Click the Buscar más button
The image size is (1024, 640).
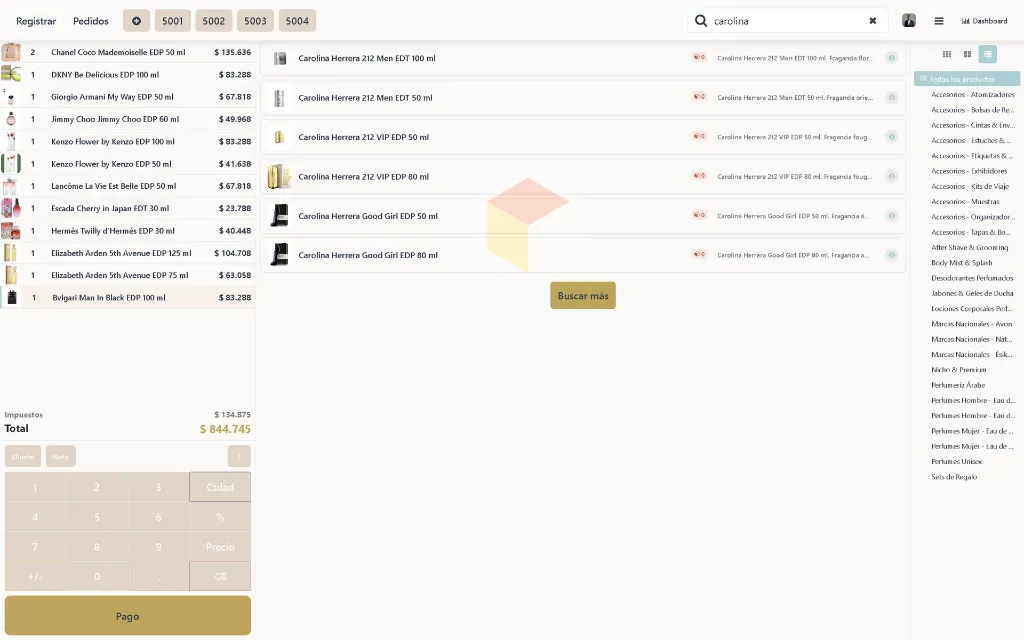(x=583, y=296)
